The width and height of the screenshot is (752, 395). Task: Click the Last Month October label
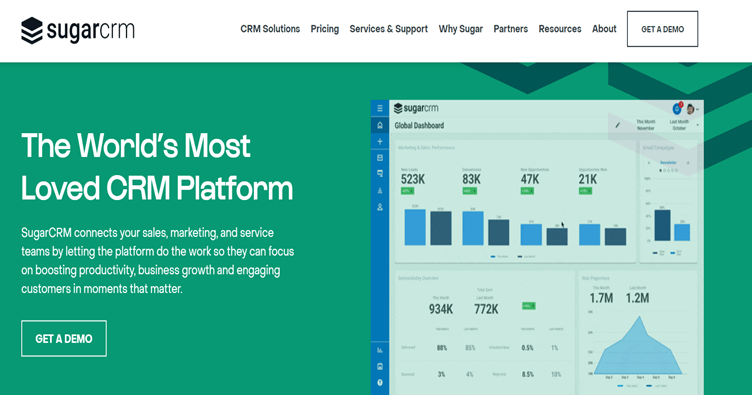point(679,125)
